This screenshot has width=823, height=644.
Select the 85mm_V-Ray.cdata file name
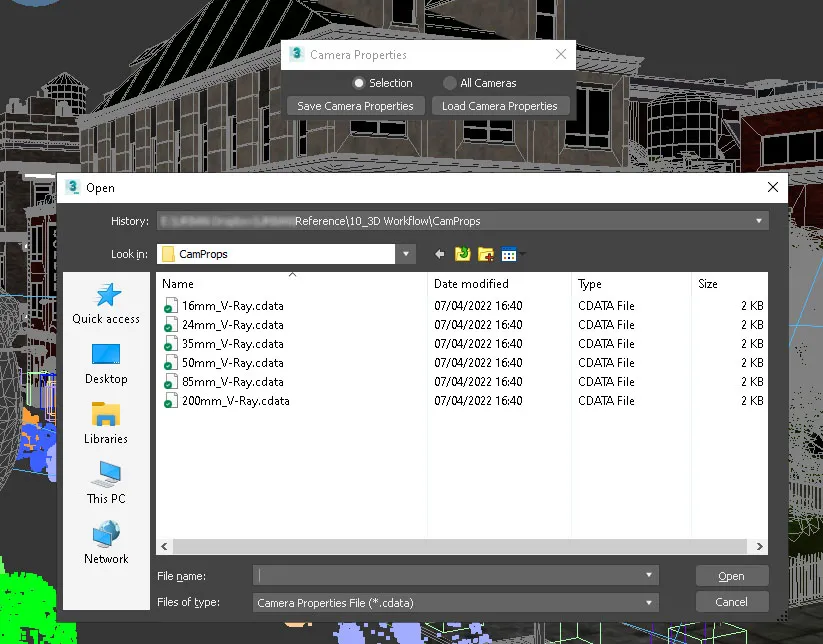pyautogui.click(x=233, y=382)
